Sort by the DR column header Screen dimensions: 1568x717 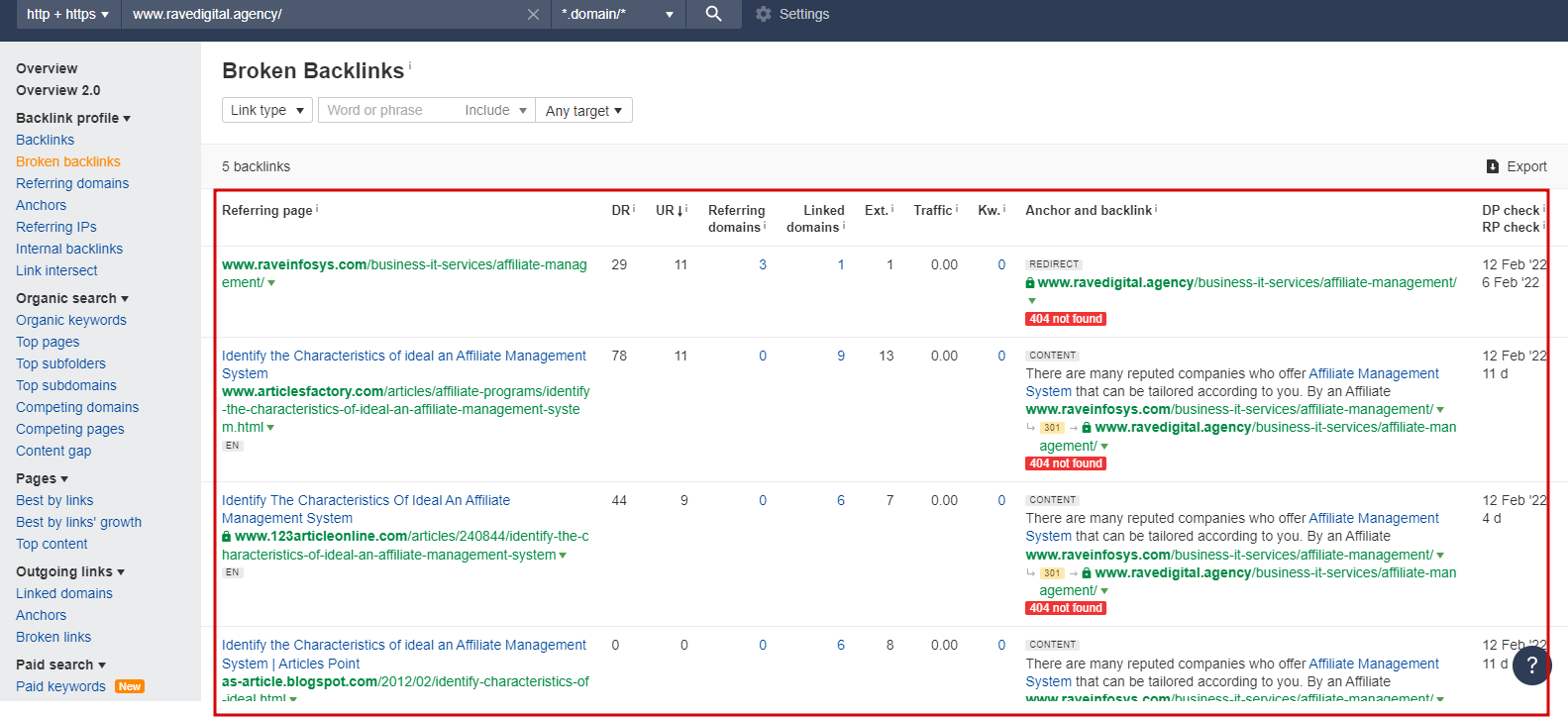[x=623, y=210]
